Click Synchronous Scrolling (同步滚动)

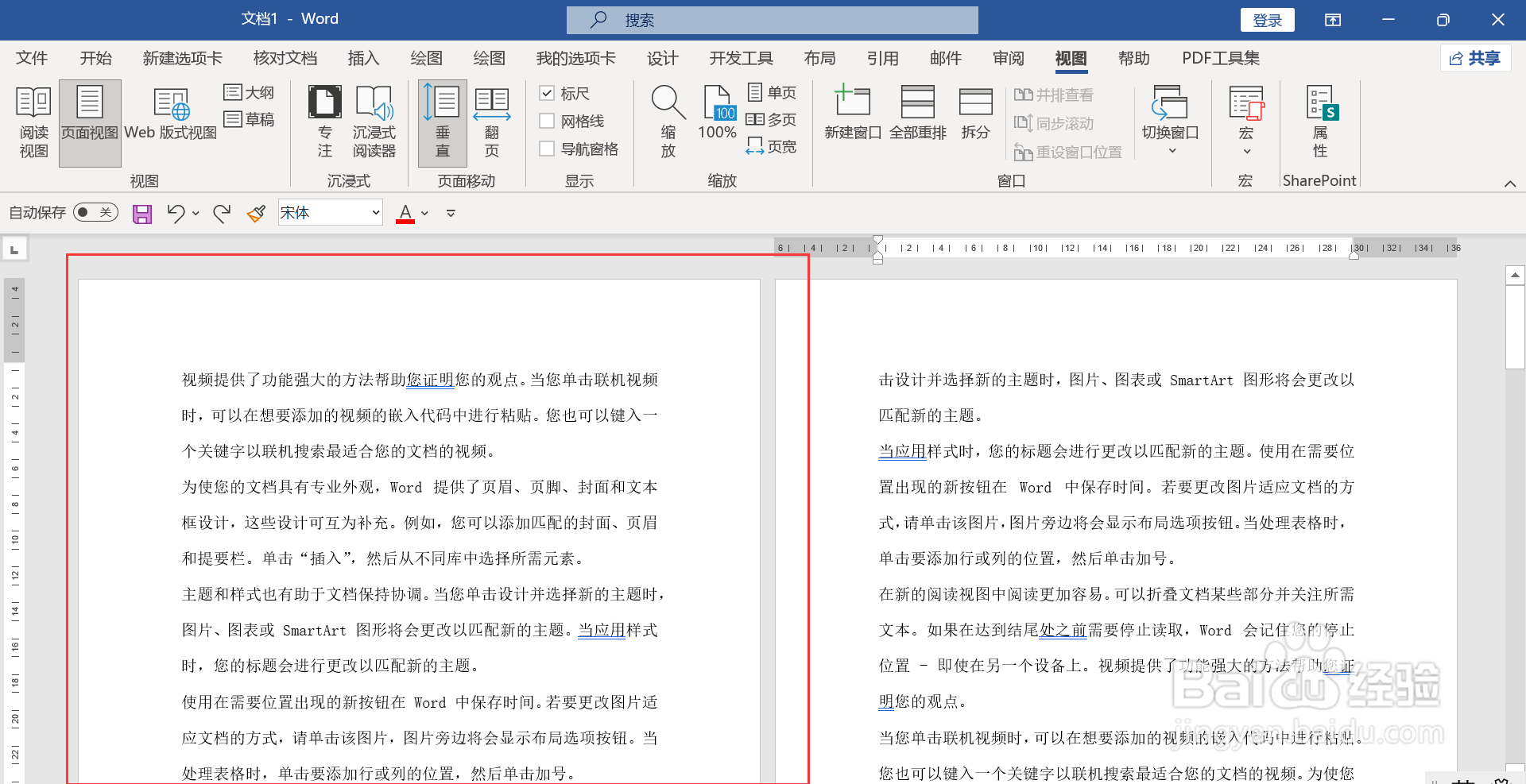pyautogui.click(x=1054, y=123)
